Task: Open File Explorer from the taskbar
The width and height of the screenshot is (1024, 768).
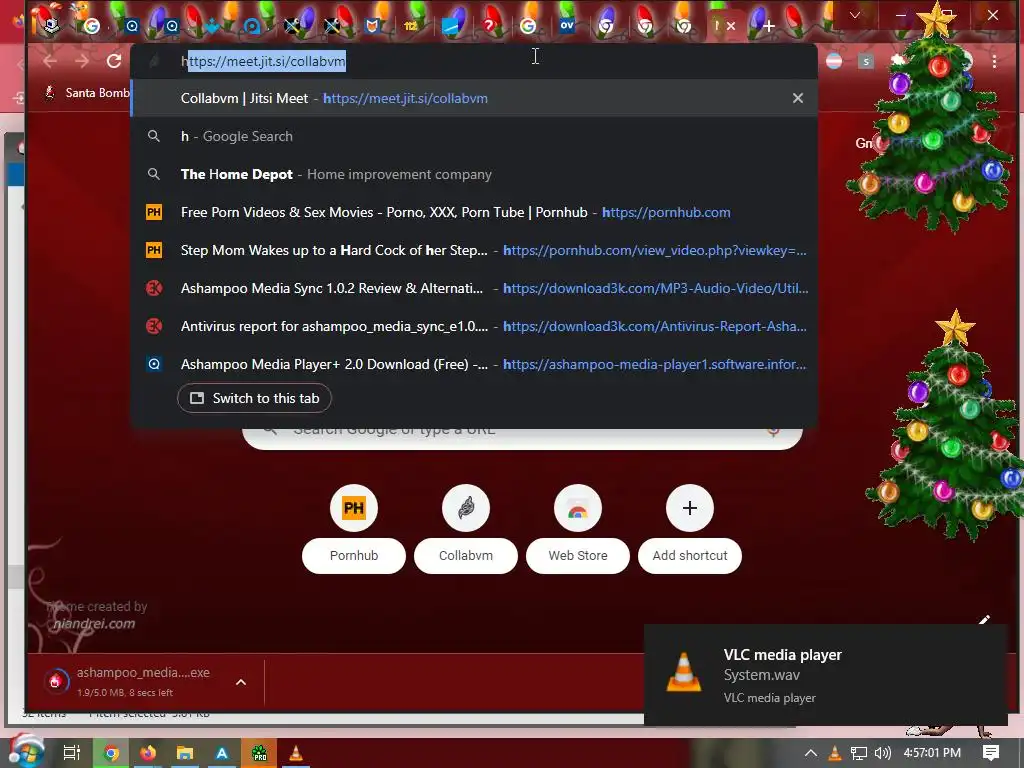Action: (185, 754)
